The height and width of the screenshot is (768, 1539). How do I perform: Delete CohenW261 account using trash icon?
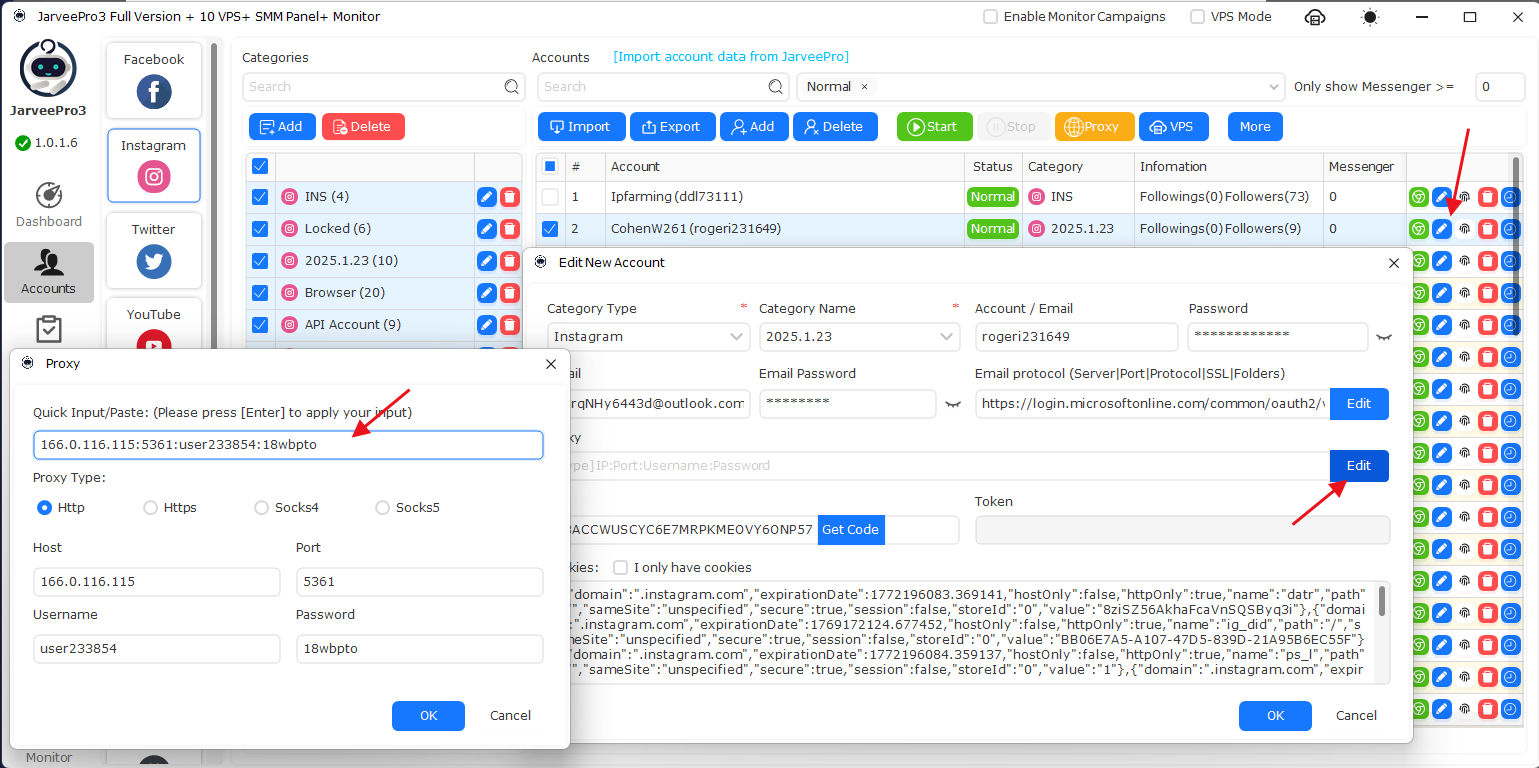[x=1487, y=229]
